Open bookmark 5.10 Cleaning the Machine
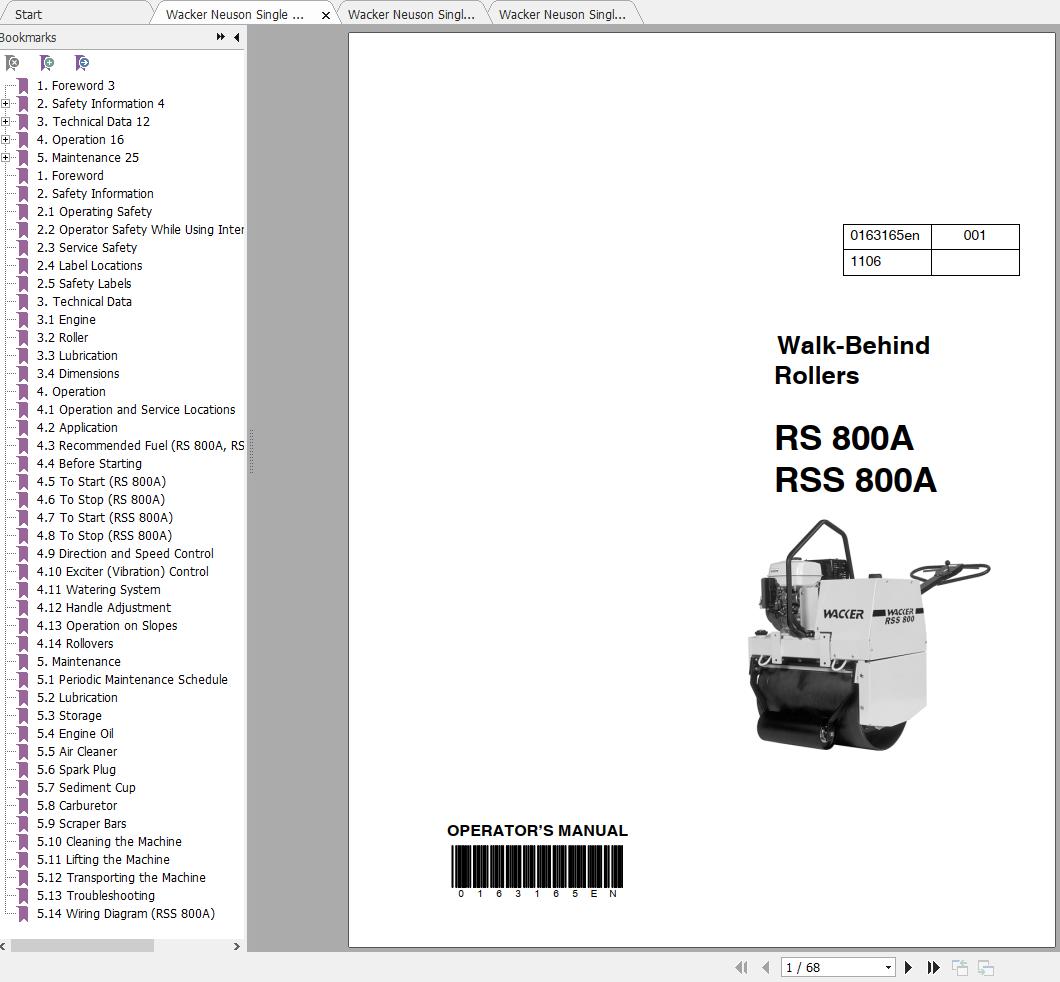The image size is (1060, 982). pos(109,842)
